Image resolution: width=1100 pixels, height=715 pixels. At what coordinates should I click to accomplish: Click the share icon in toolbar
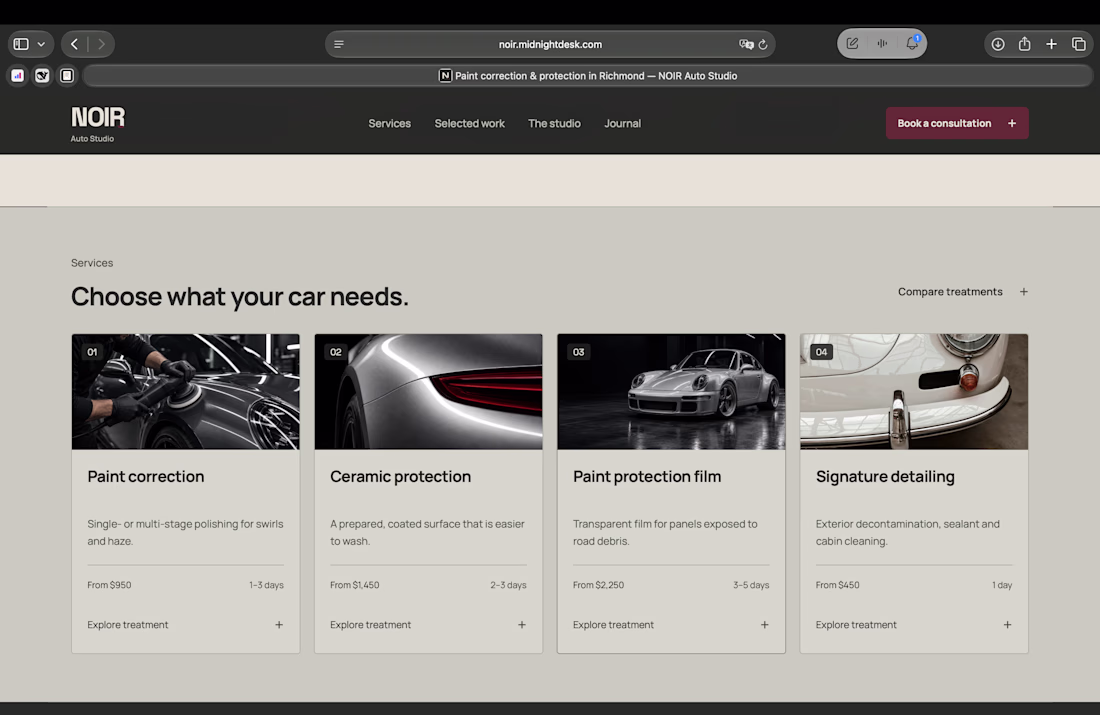click(x=1024, y=44)
